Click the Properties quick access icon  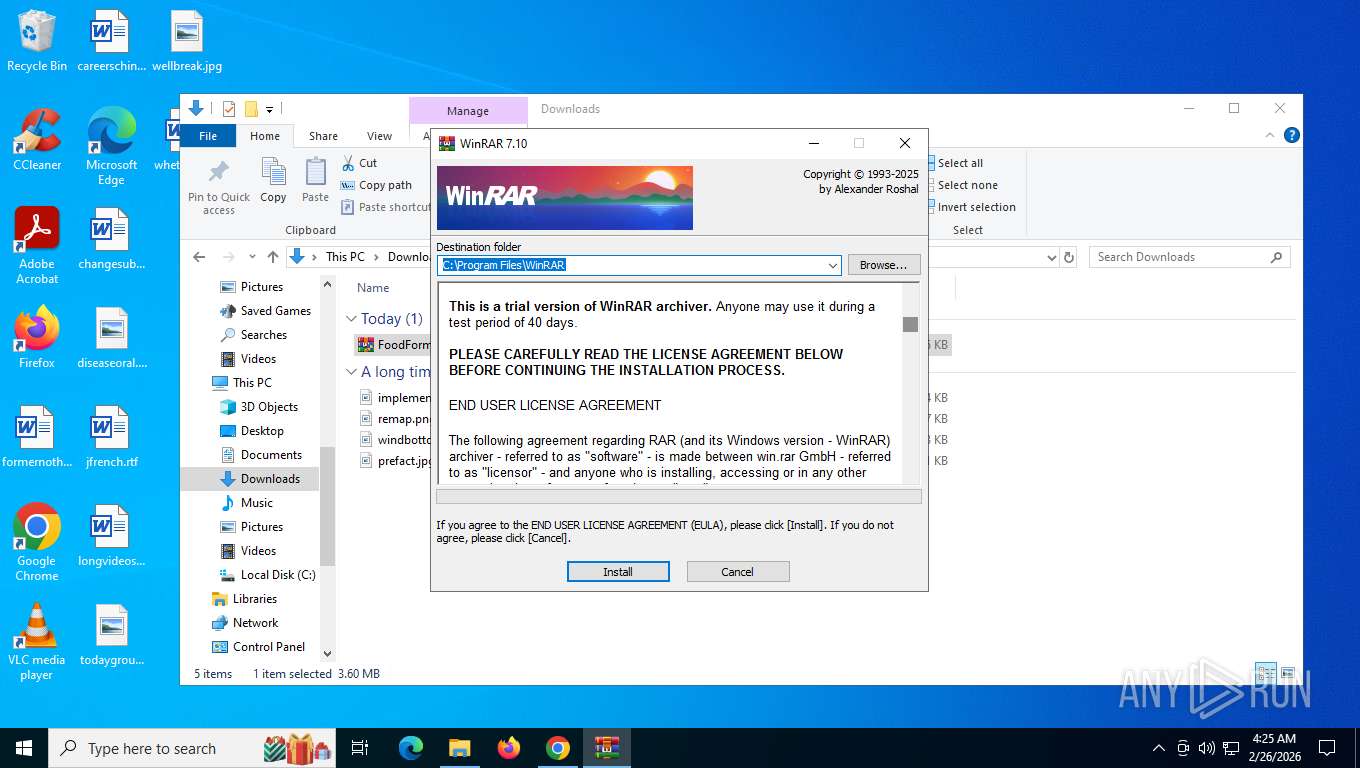(x=229, y=109)
